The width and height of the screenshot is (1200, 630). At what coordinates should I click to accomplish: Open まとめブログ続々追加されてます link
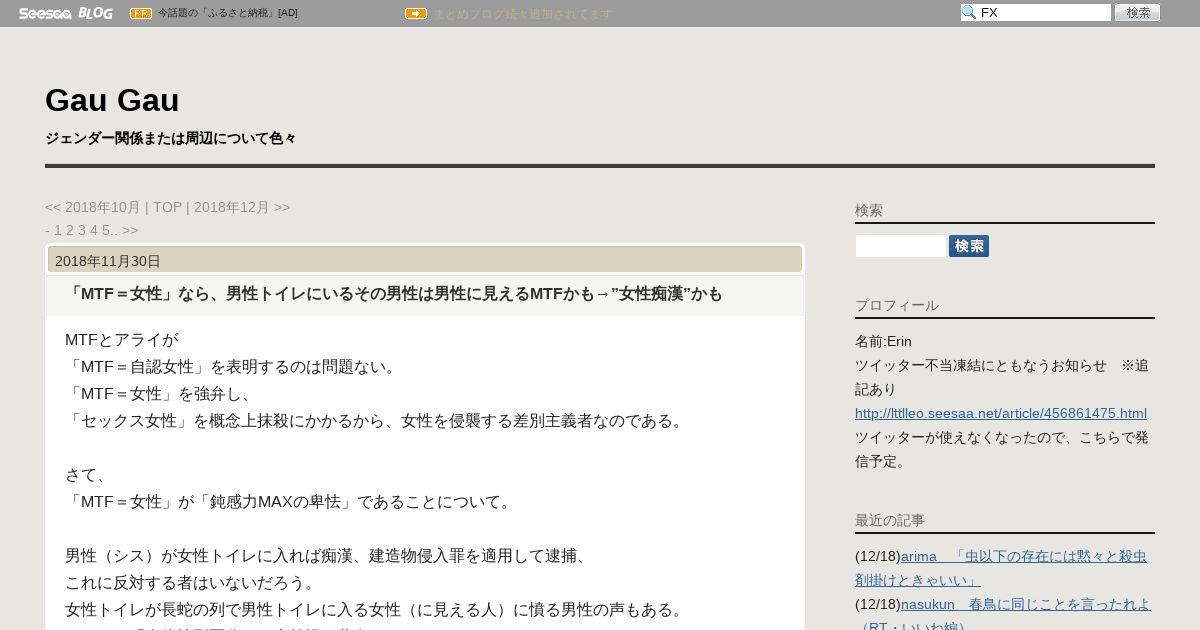(522, 14)
